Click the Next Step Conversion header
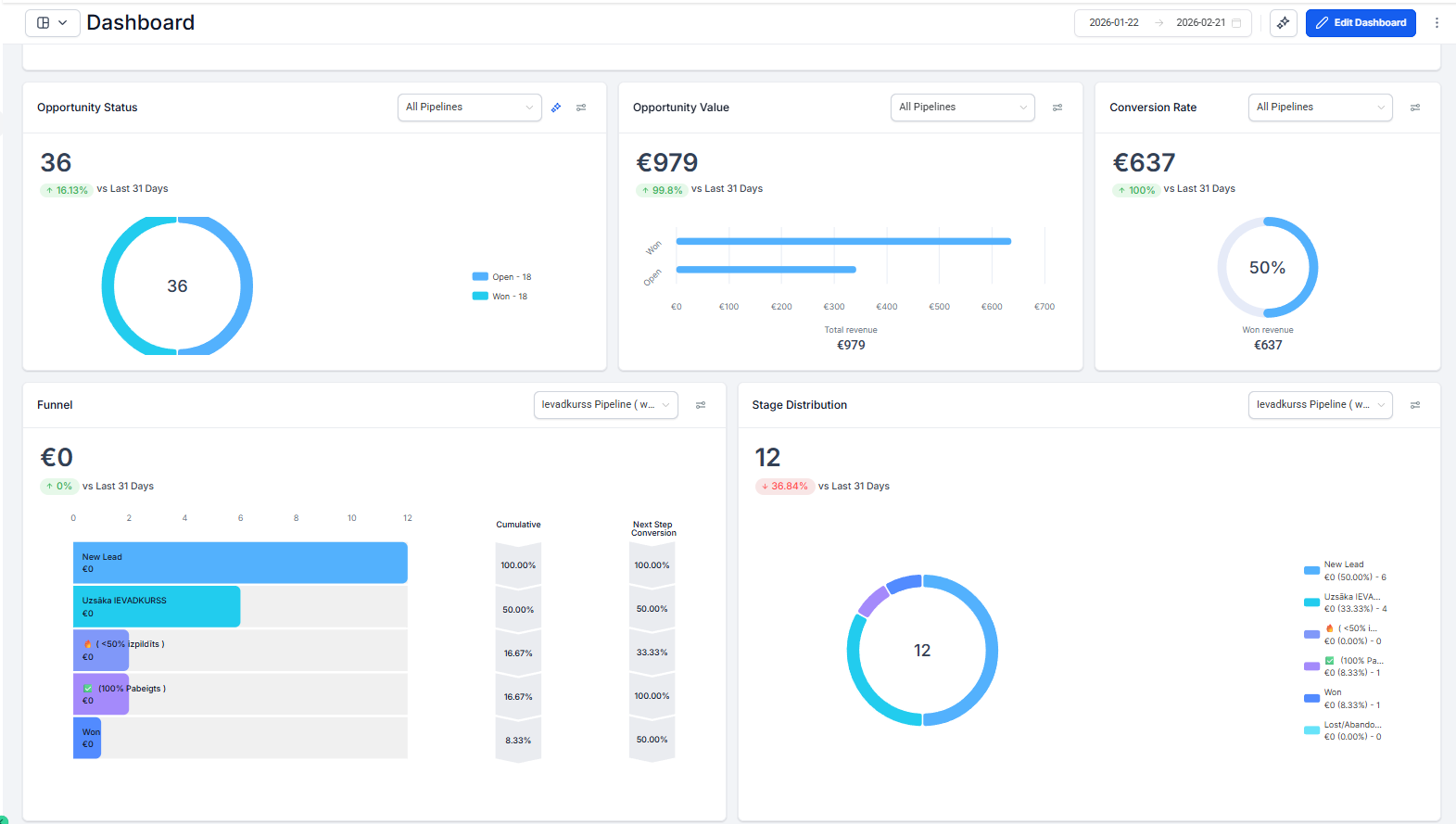 coord(653,528)
